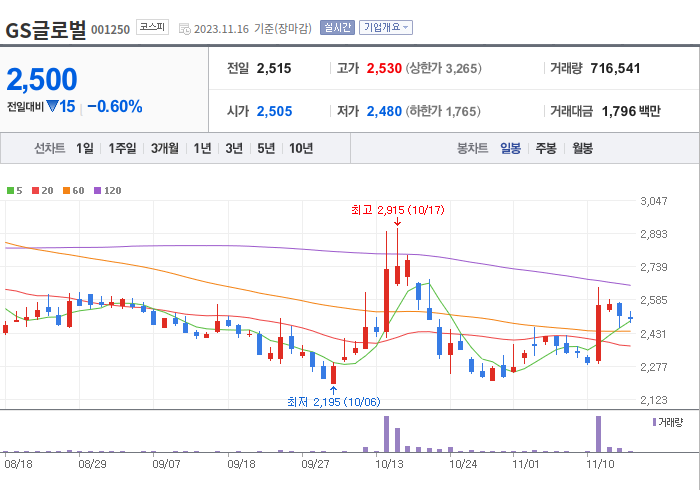The height and width of the screenshot is (490, 700).
Task: Click the 선차트 line chart label
Action: 50,148
